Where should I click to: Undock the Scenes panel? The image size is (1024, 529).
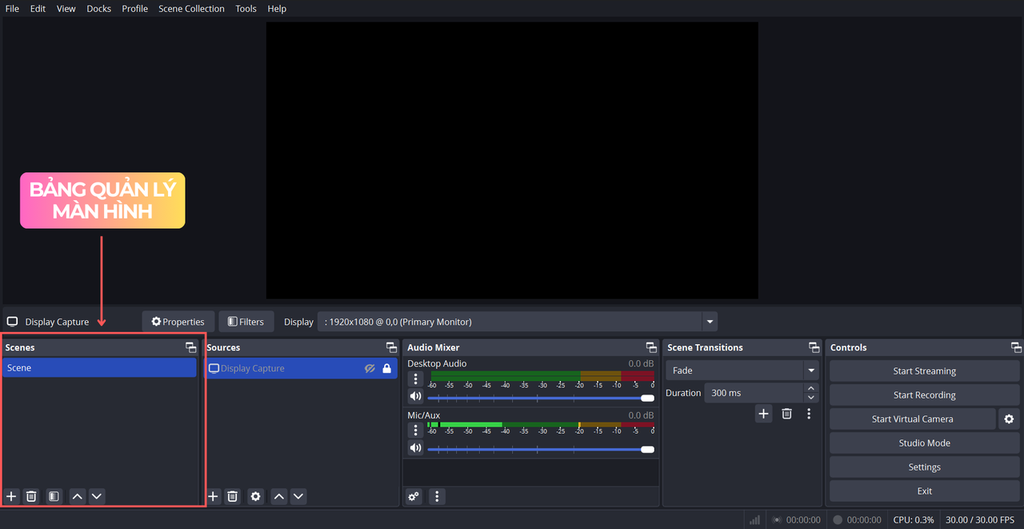click(191, 347)
